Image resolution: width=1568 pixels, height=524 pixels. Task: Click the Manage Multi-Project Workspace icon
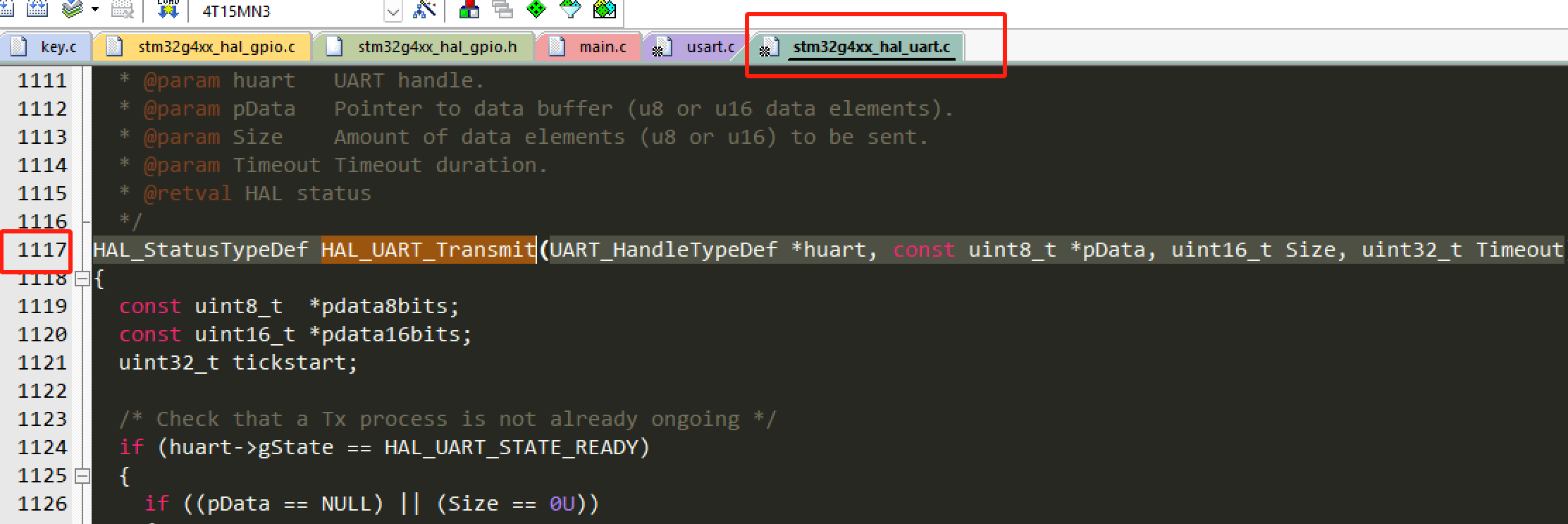(502, 8)
